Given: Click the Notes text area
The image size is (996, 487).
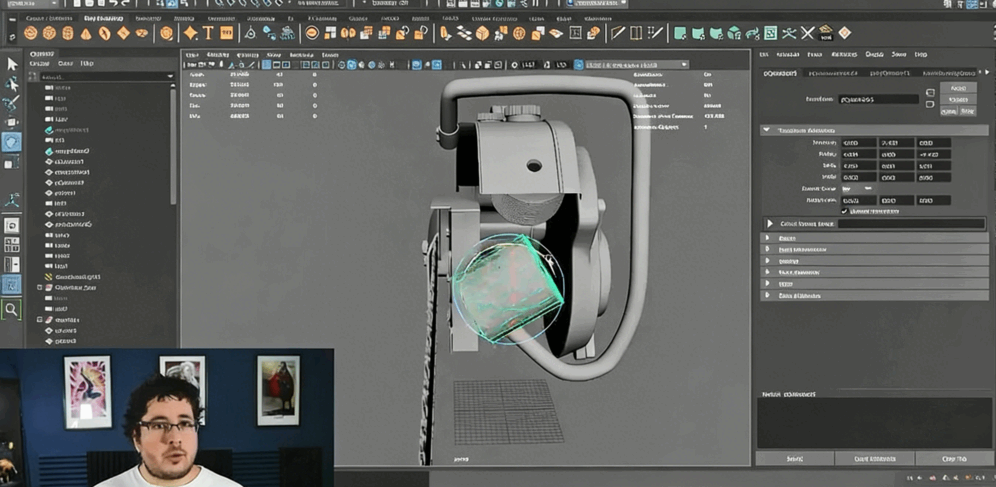Looking at the screenshot, I should point(874,423).
